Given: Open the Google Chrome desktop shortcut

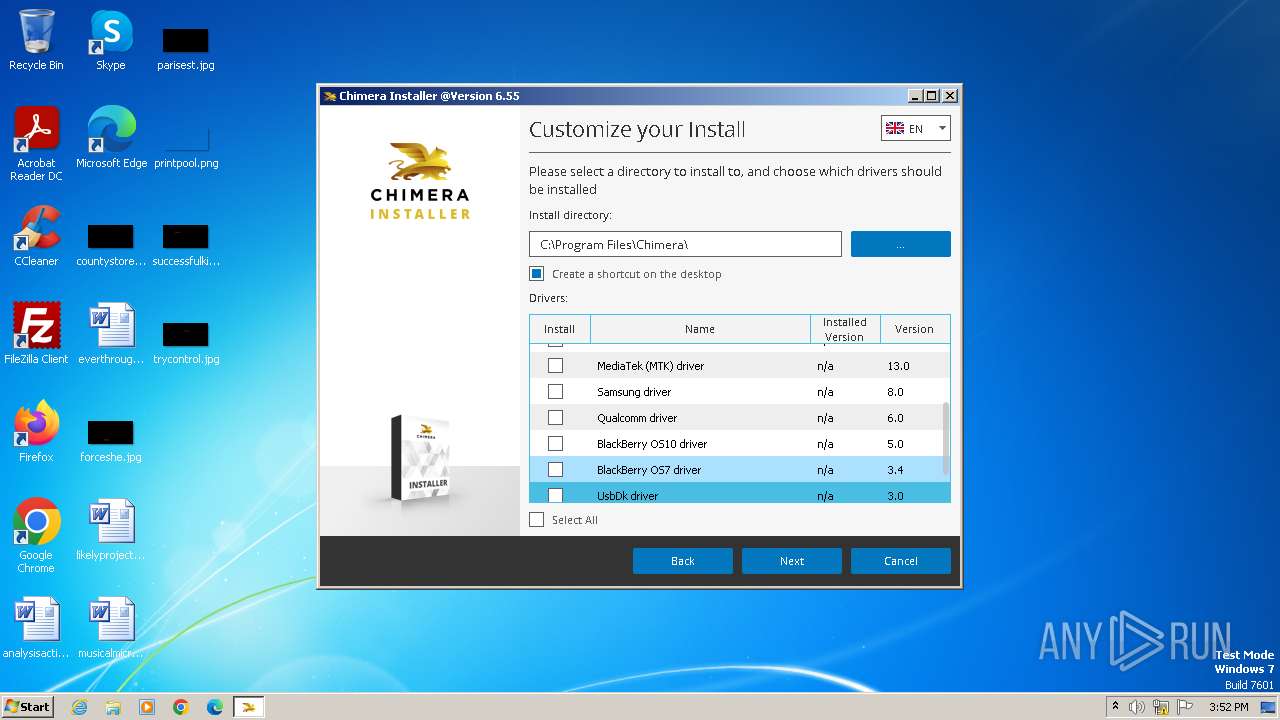Looking at the screenshot, I should (36, 536).
